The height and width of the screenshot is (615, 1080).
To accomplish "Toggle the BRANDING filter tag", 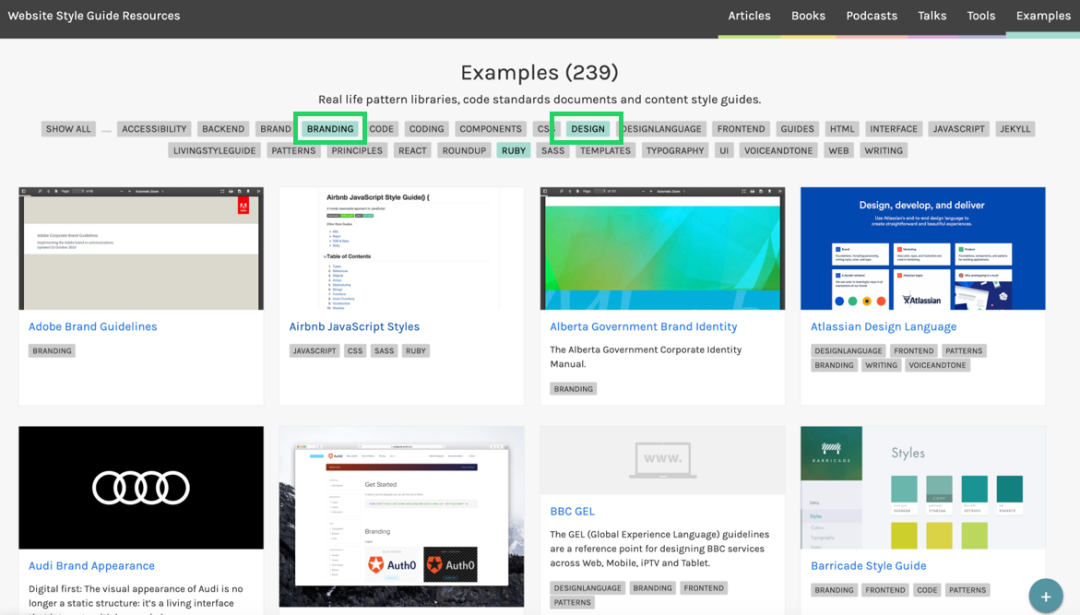I will [330, 129].
